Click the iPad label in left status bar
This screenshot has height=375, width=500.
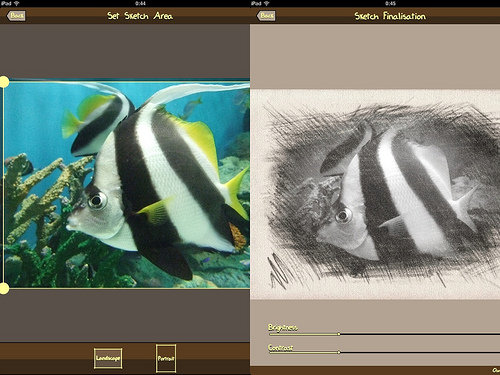[6, 3]
